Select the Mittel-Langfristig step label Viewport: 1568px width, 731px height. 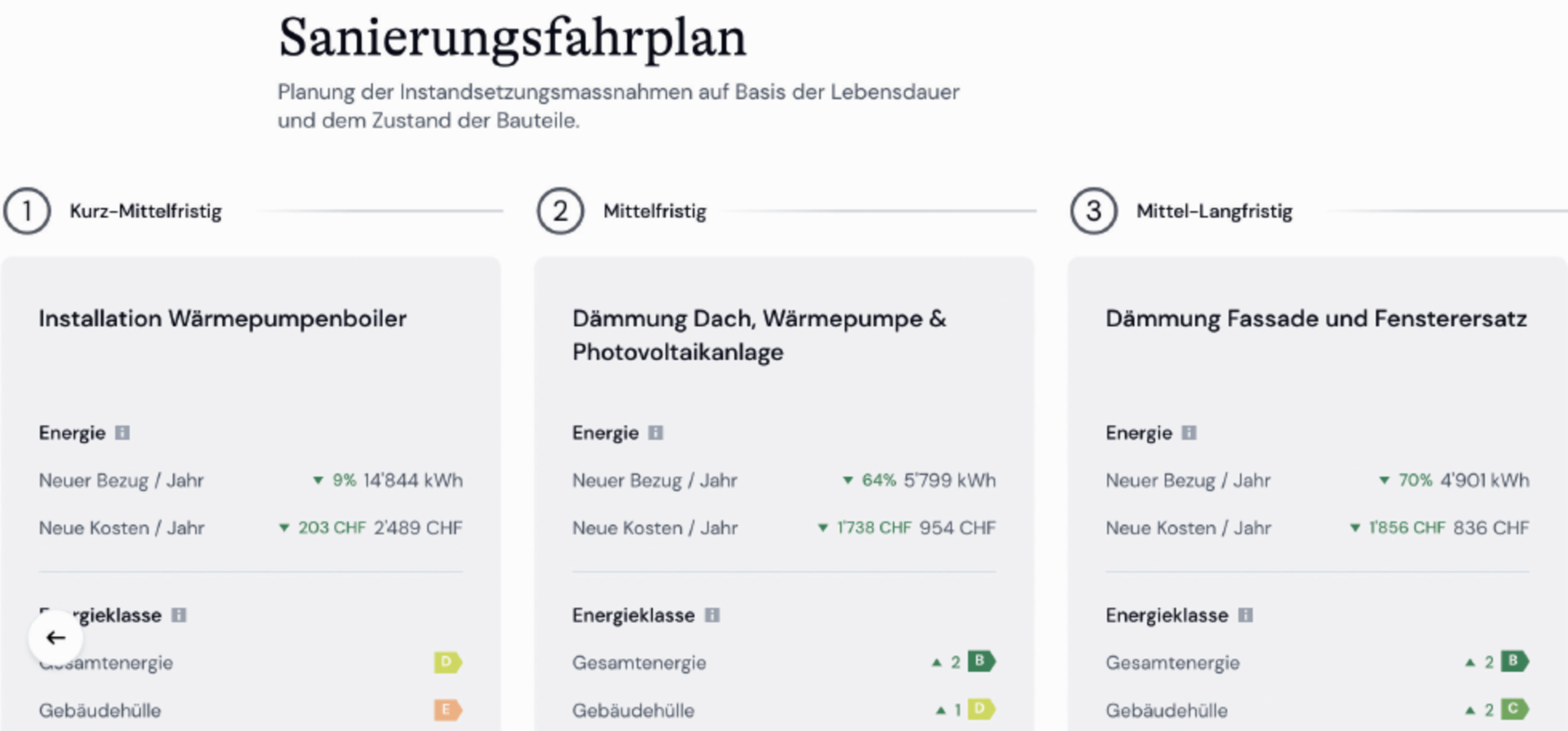coord(1214,211)
